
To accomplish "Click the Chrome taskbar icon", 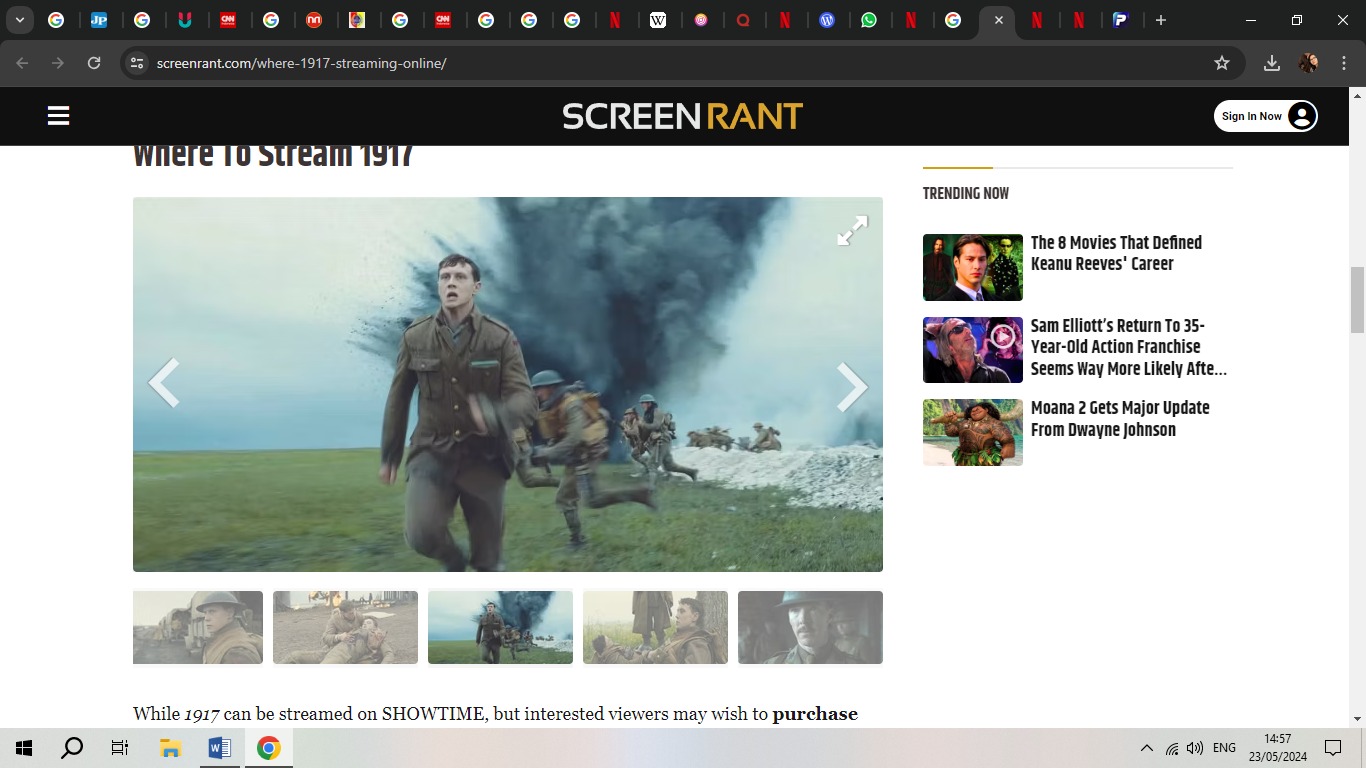I will click(x=268, y=748).
